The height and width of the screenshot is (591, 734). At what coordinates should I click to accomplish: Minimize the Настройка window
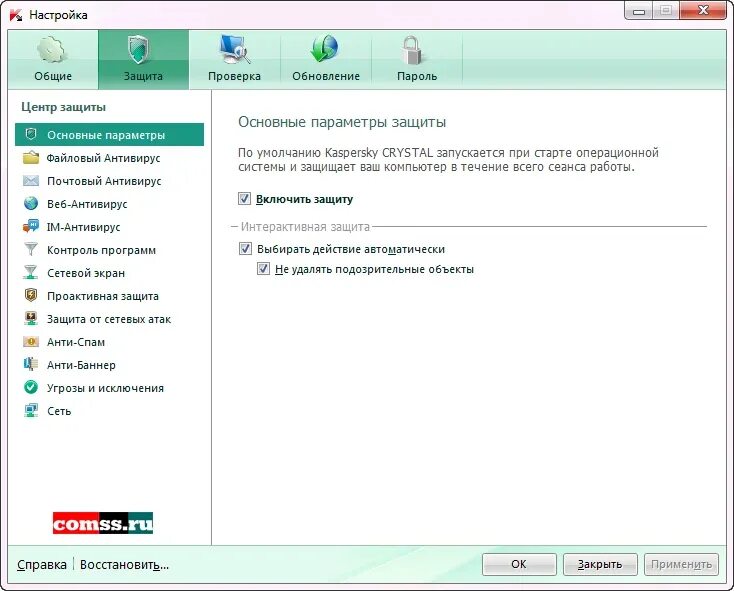pos(639,11)
